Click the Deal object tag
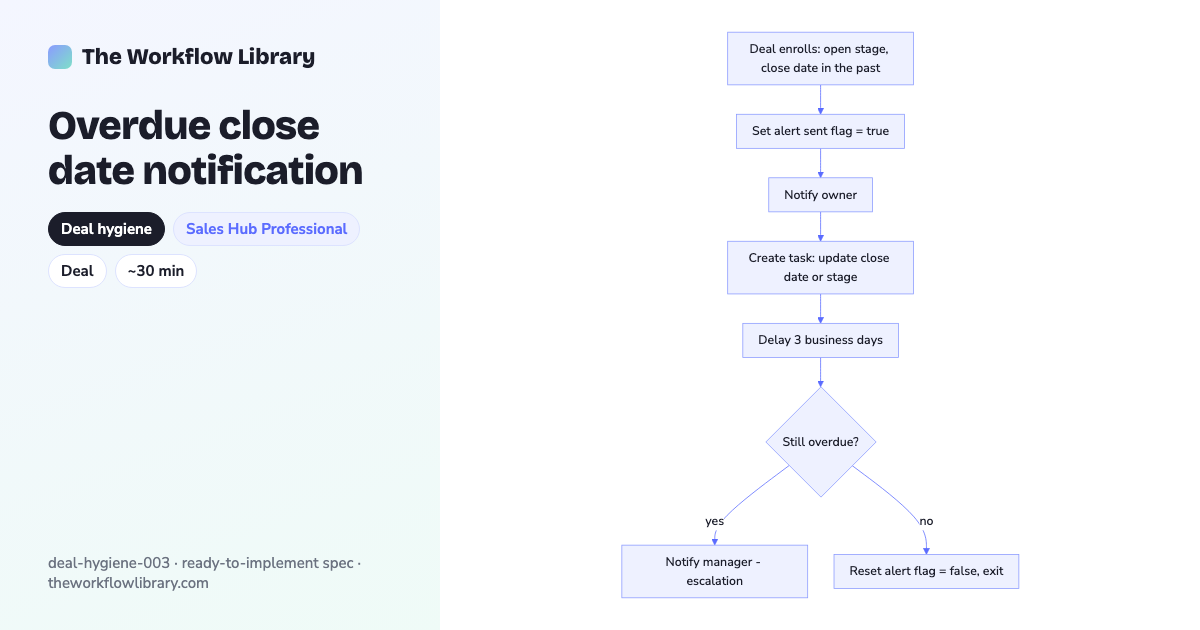The height and width of the screenshot is (630, 1200). click(77, 271)
